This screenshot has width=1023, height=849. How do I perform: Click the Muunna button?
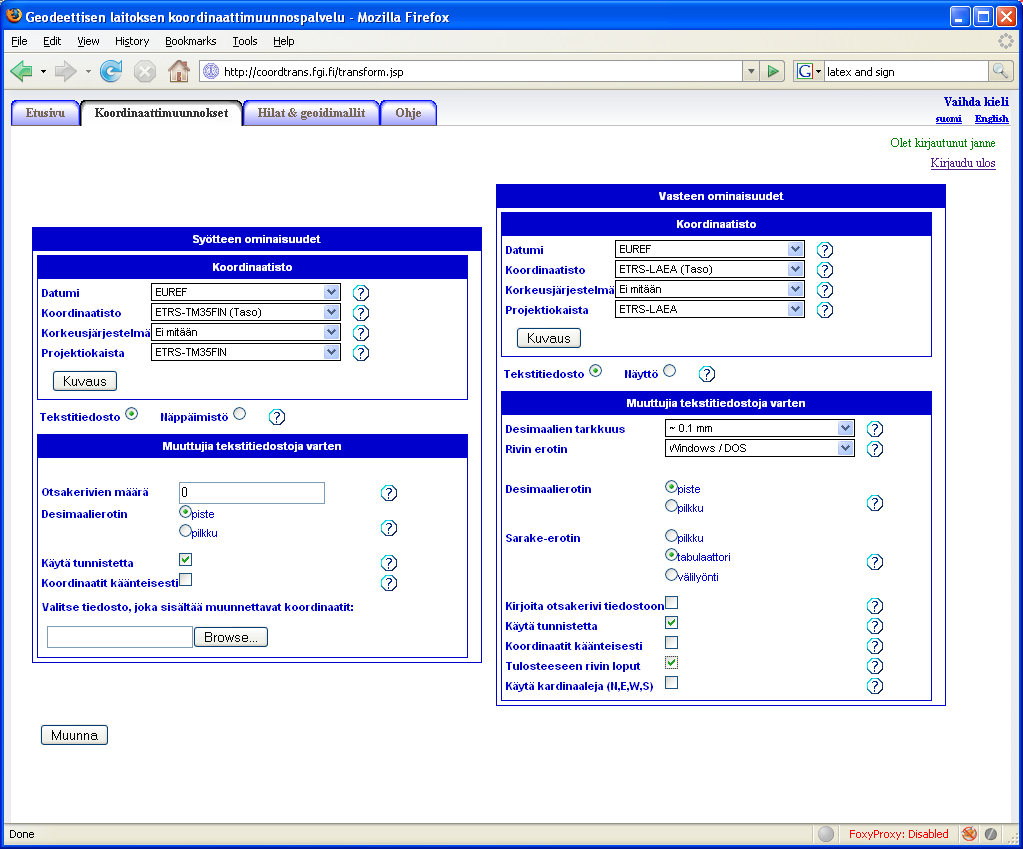(74, 735)
